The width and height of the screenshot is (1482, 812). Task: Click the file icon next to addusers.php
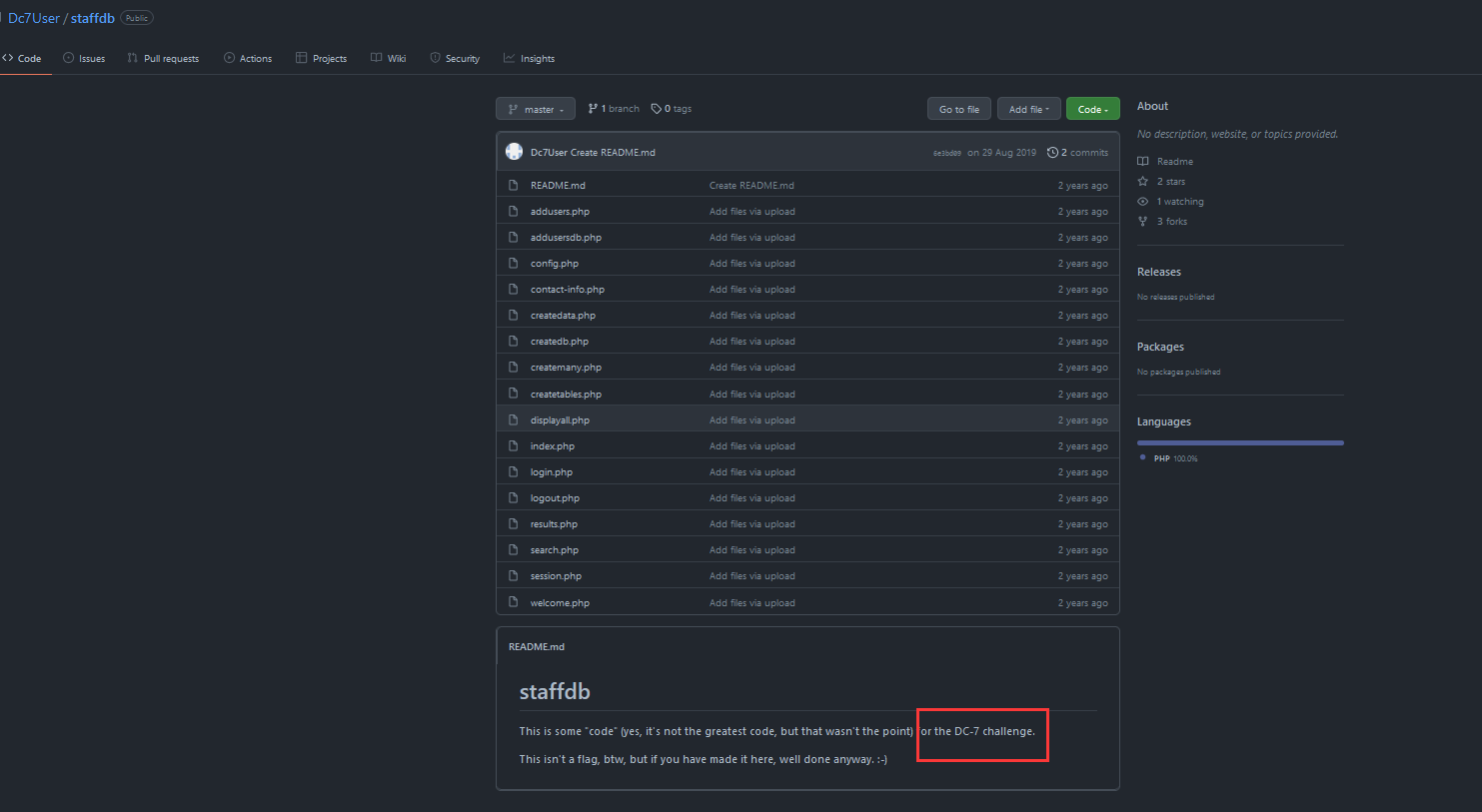513,212
